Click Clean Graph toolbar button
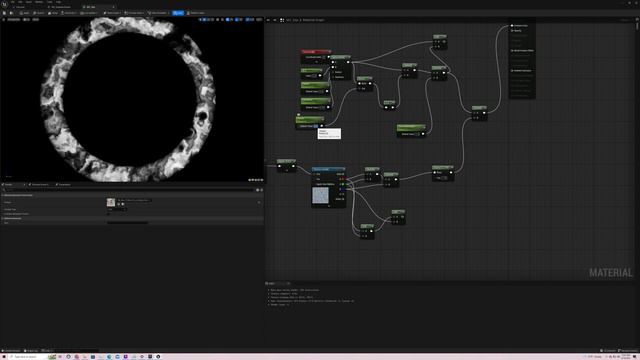640x360 pixels. click(112, 13)
